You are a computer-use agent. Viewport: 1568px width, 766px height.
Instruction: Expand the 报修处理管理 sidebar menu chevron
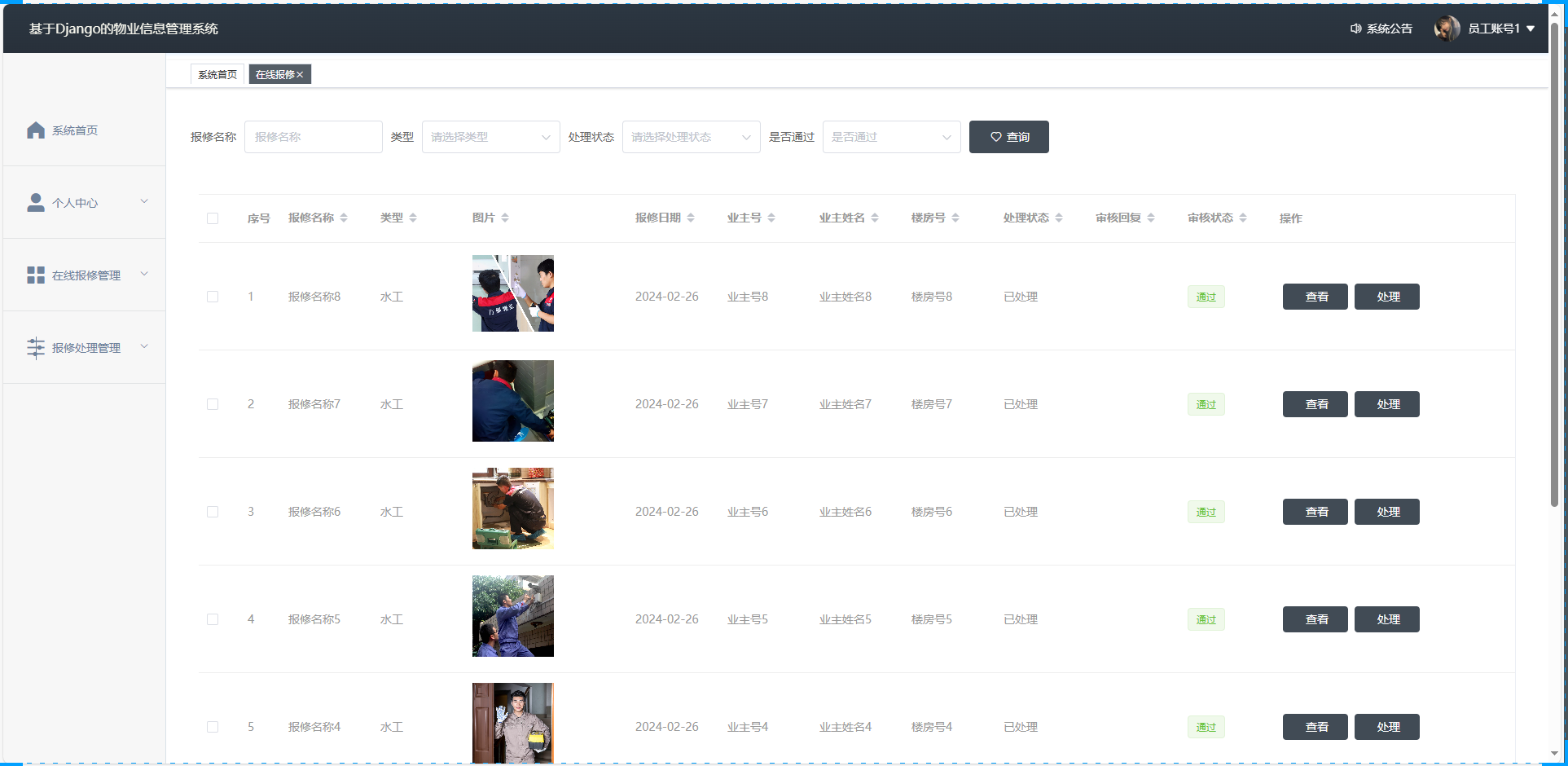pos(144,346)
